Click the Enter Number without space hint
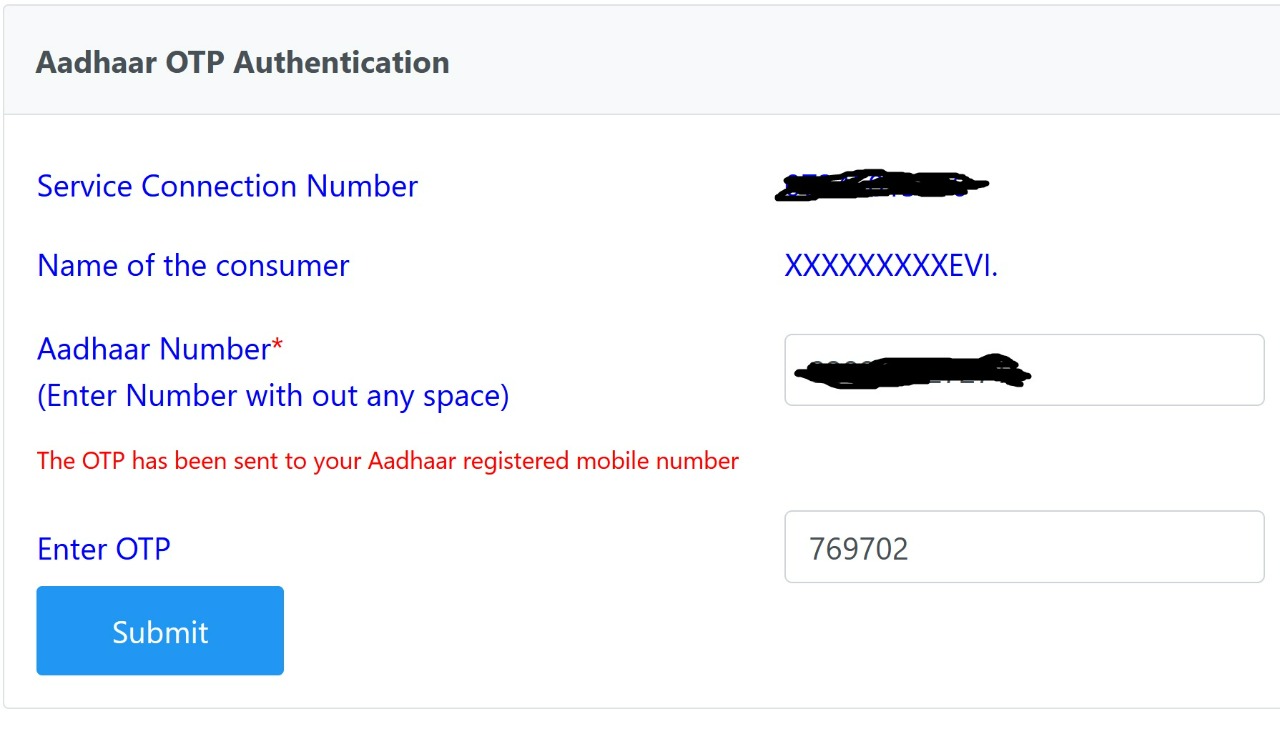Screen dimensions: 1280x729 tap(273, 396)
